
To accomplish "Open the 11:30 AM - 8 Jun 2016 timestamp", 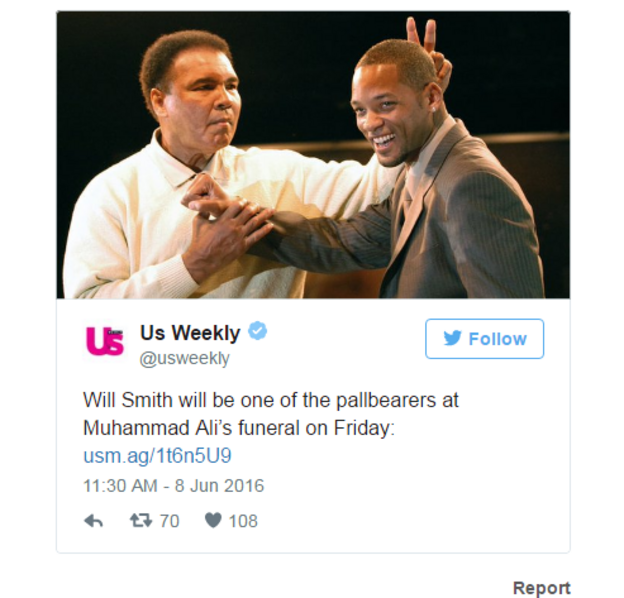I will click(174, 486).
